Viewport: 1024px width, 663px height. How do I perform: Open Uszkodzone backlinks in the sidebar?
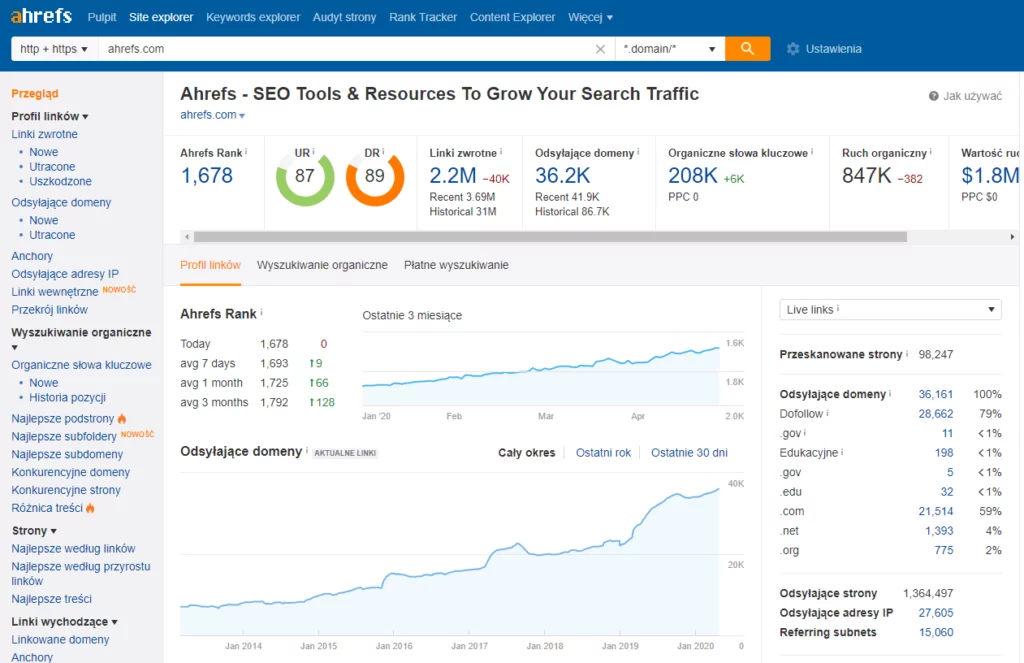coord(60,181)
